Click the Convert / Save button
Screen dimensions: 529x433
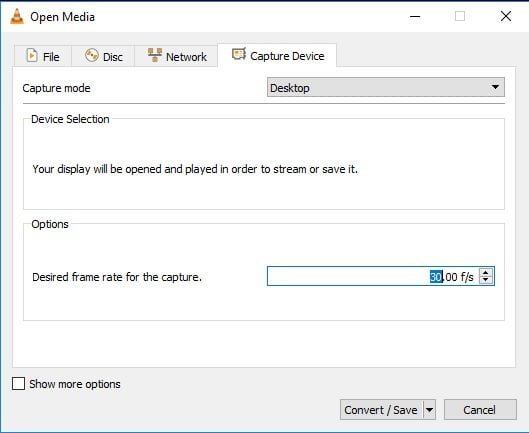pos(382,410)
